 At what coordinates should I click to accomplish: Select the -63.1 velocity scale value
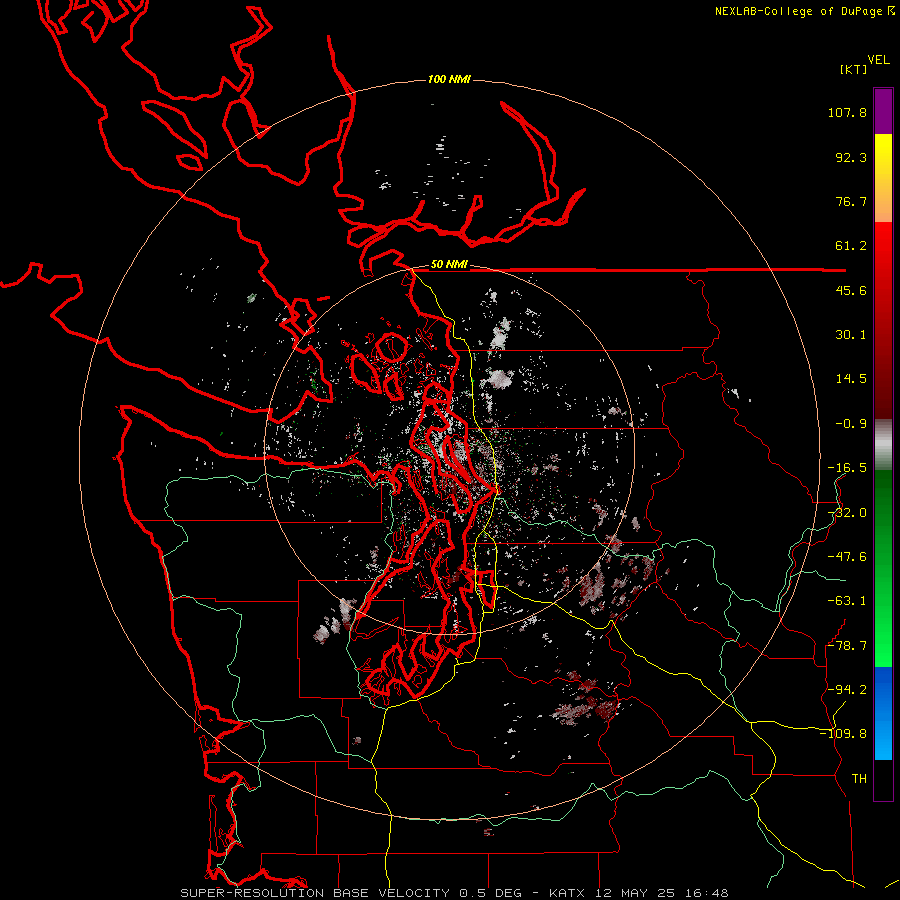click(847, 601)
